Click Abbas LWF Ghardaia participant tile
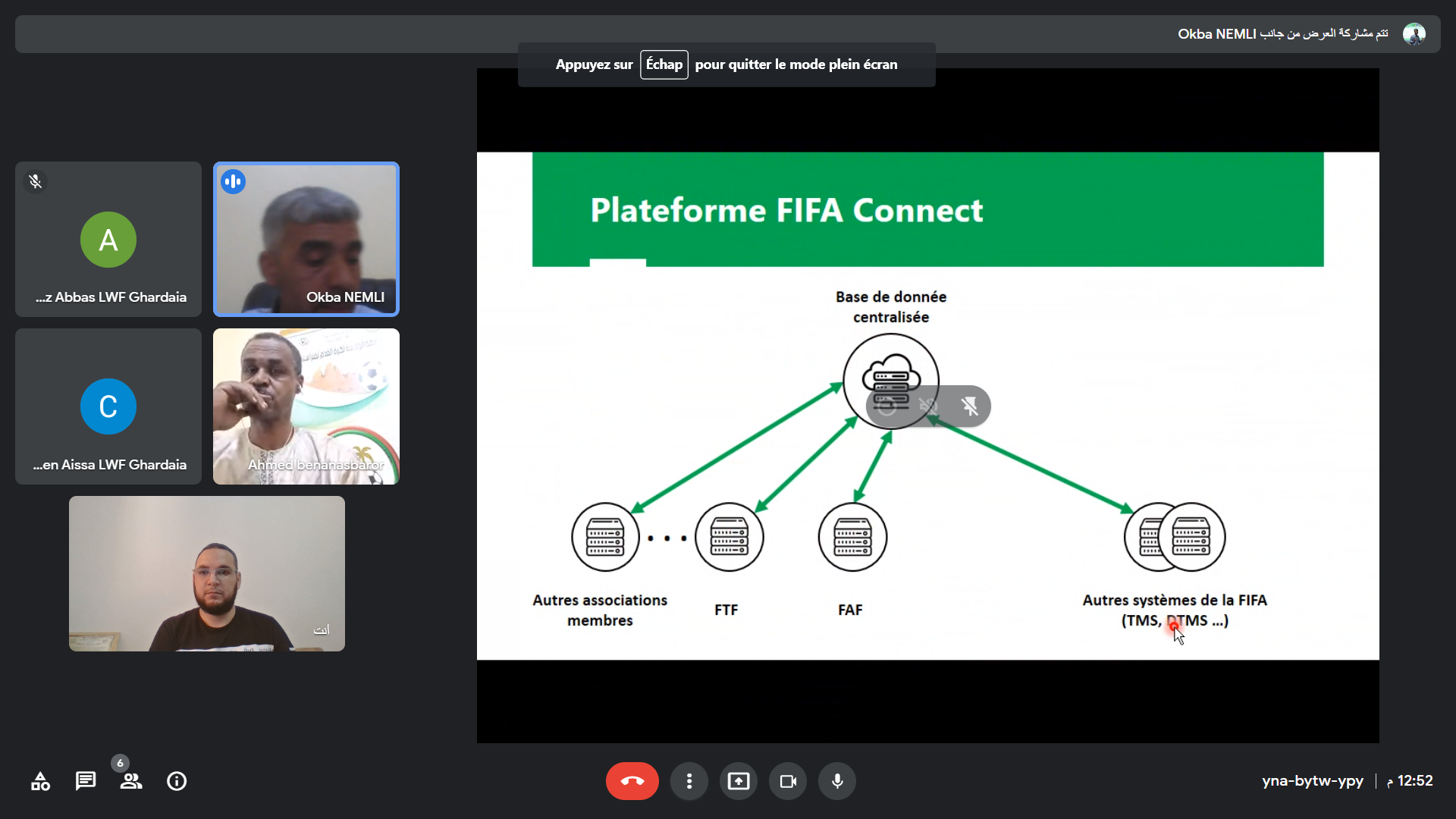1456x819 pixels. (x=108, y=239)
